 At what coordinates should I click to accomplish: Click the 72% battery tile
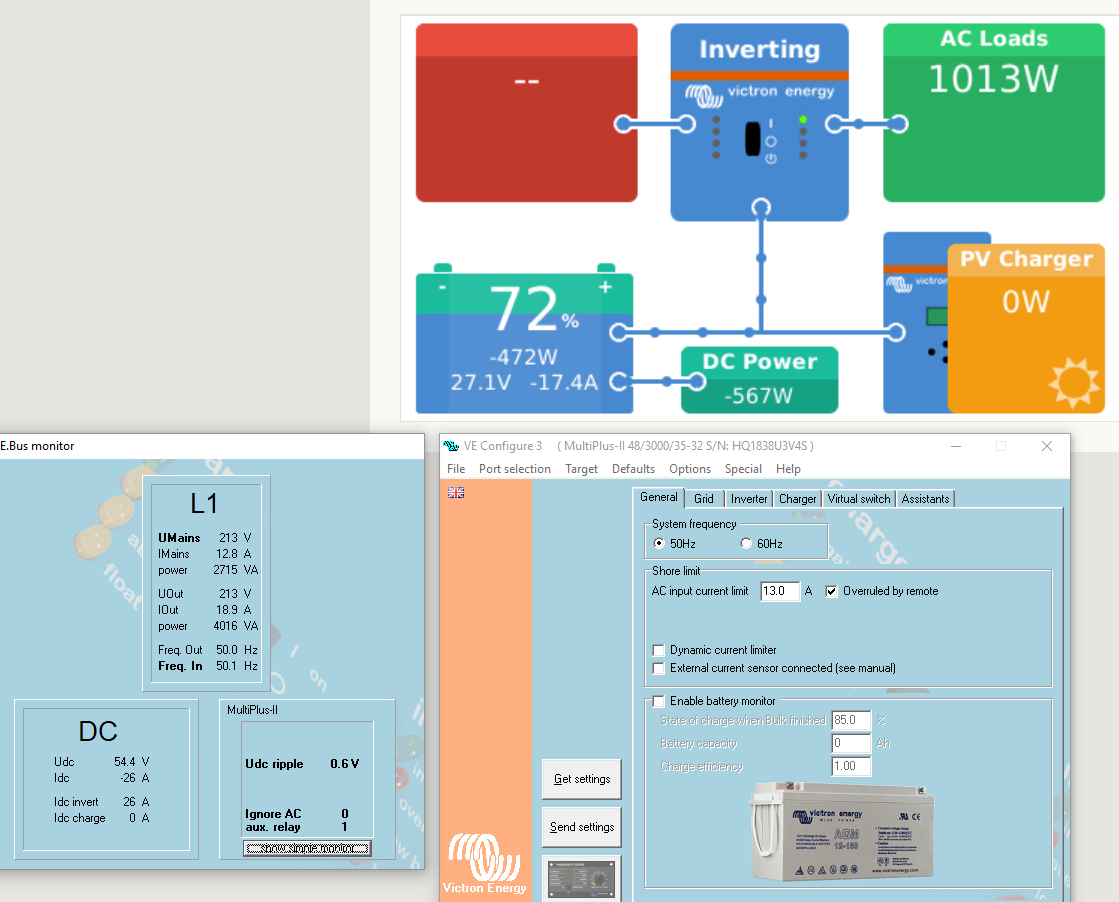pos(524,339)
